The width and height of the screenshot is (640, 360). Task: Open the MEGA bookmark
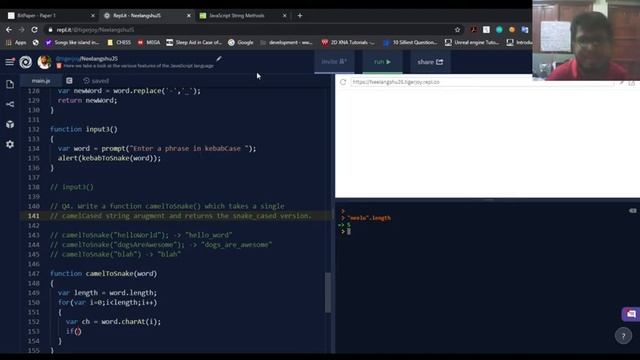click(x=149, y=42)
